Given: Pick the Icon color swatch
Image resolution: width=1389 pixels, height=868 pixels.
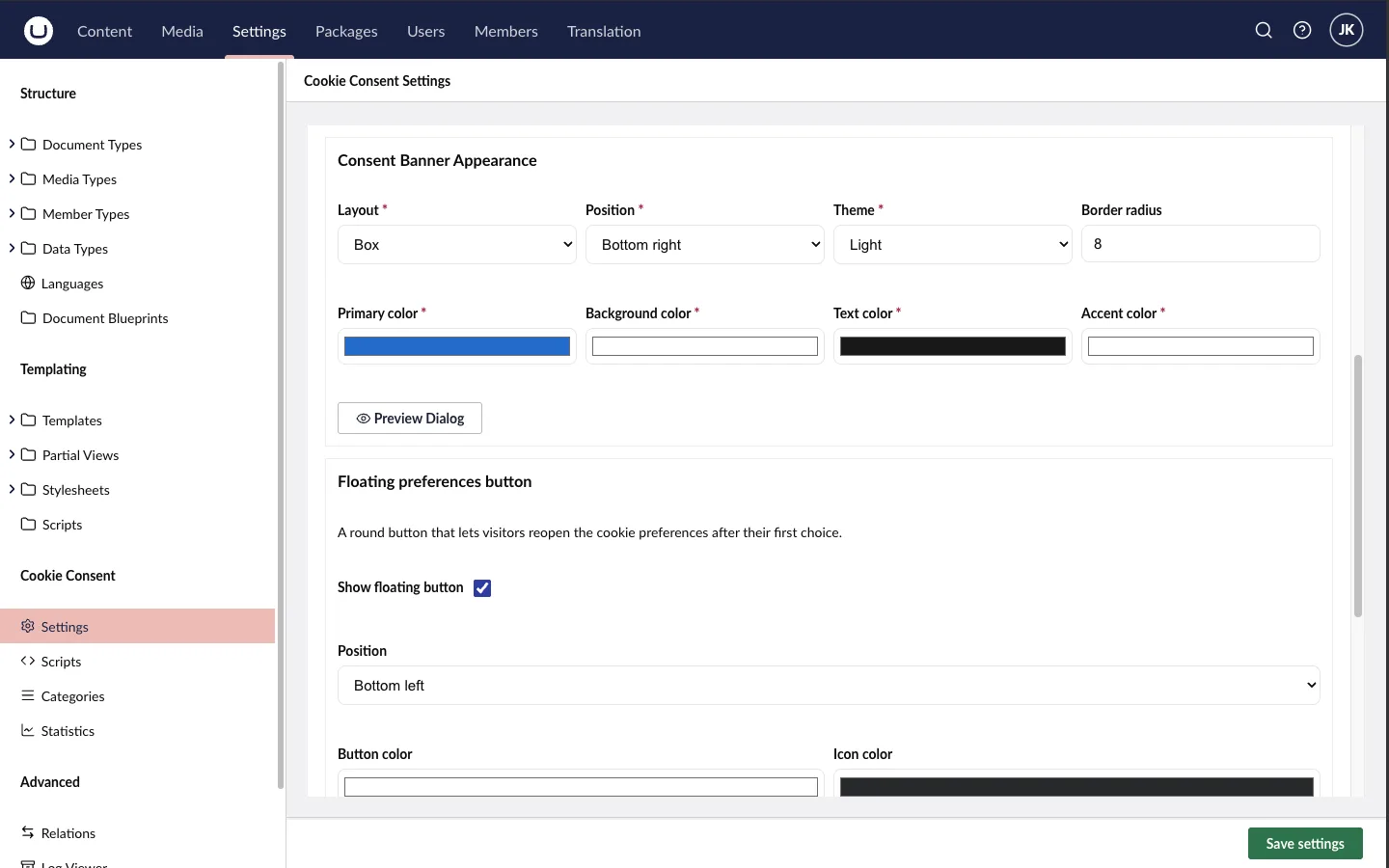Looking at the screenshot, I should point(1076,786).
